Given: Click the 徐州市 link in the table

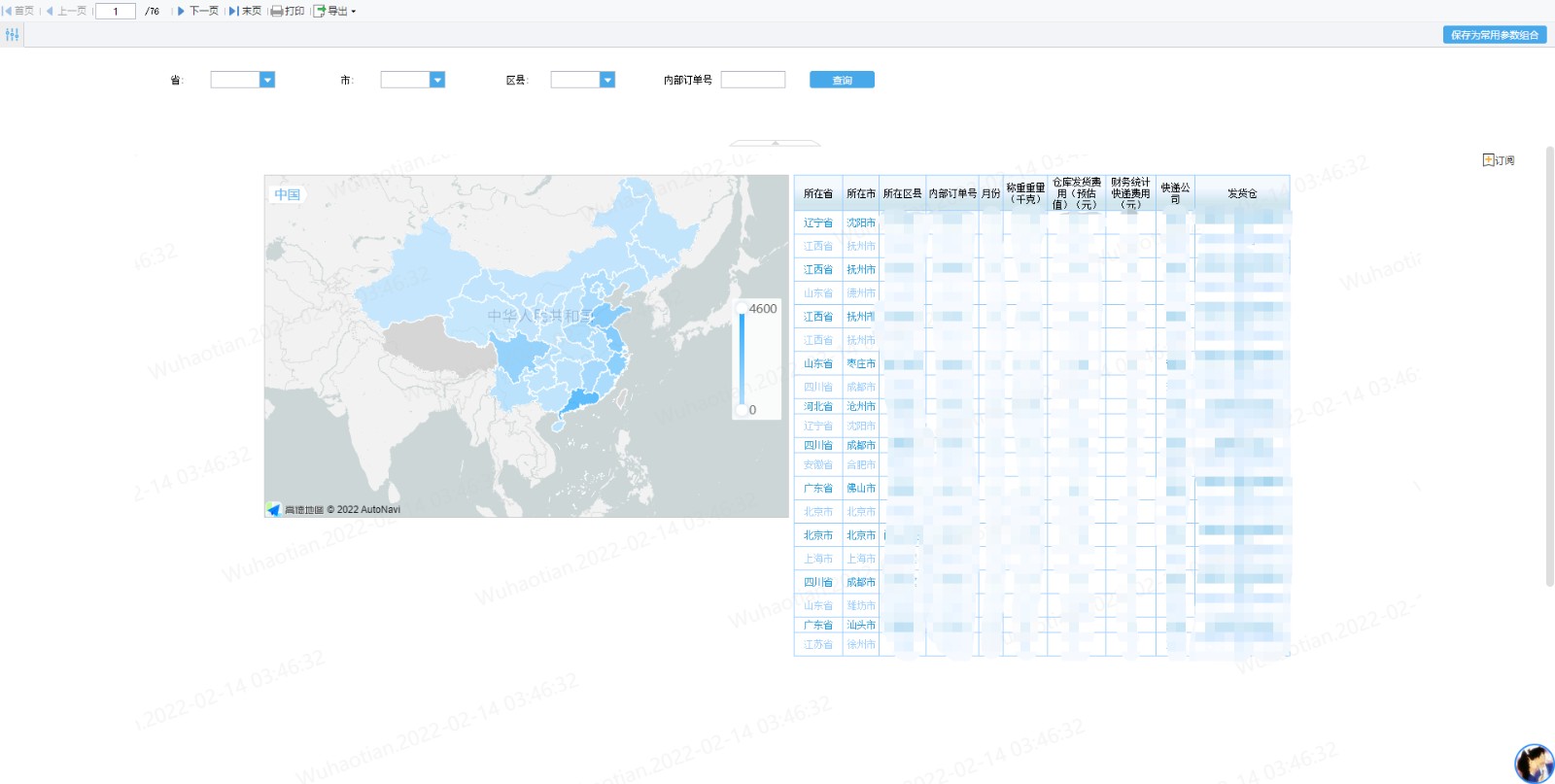Looking at the screenshot, I should tap(861, 644).
